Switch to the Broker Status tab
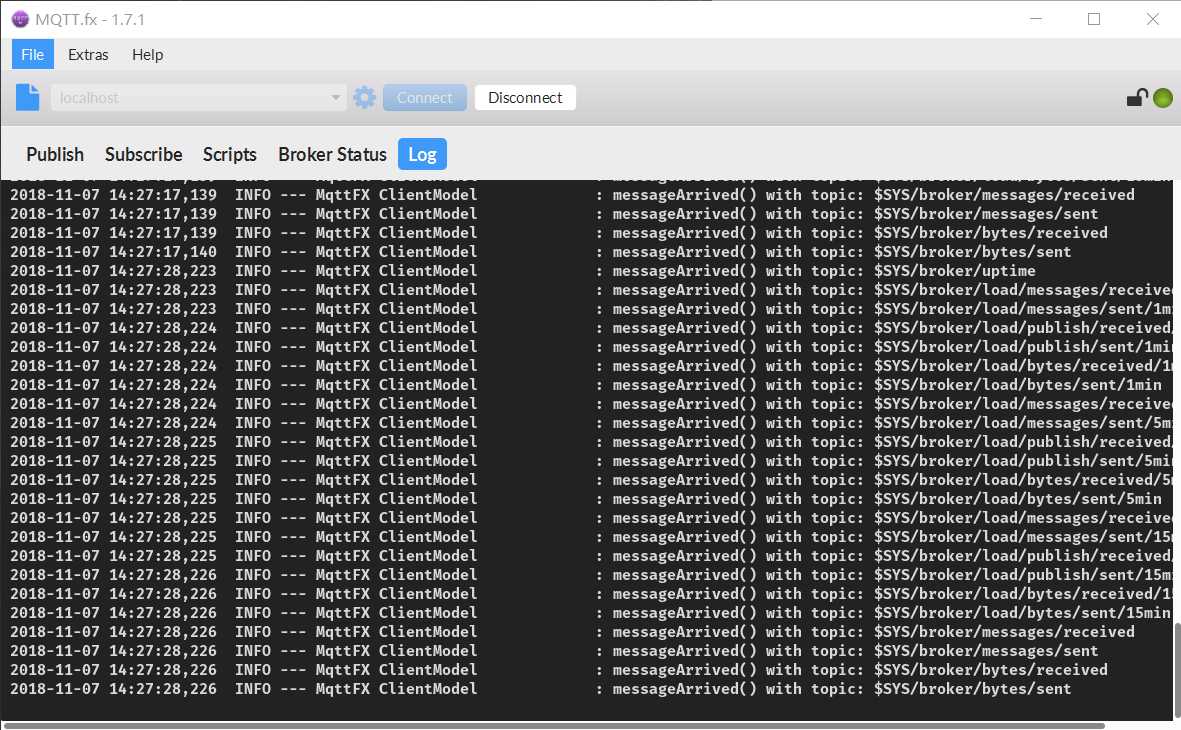This screenshot has height=730, width=1181. [x=332, y=154]
